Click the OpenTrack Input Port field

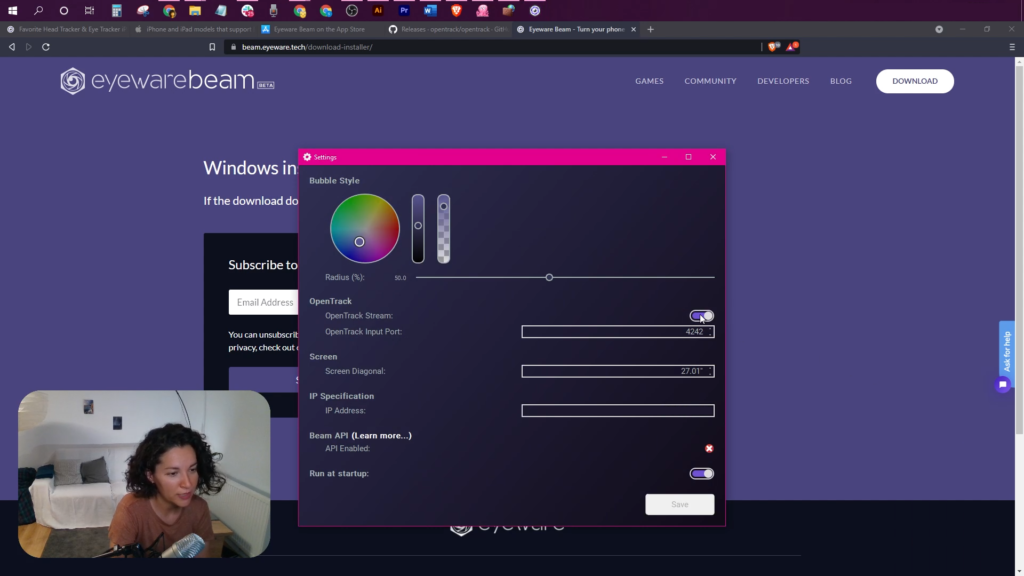618,332
